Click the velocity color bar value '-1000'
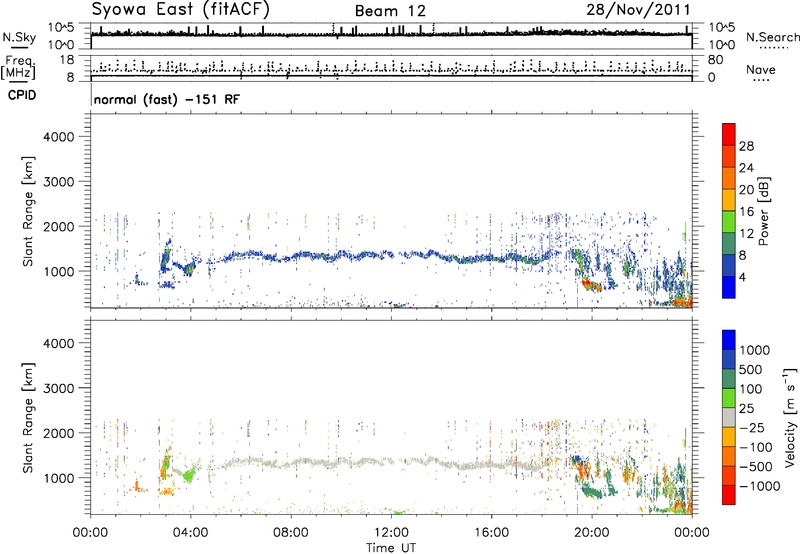This screenshot has width=800, height=554. click(759, 486)
